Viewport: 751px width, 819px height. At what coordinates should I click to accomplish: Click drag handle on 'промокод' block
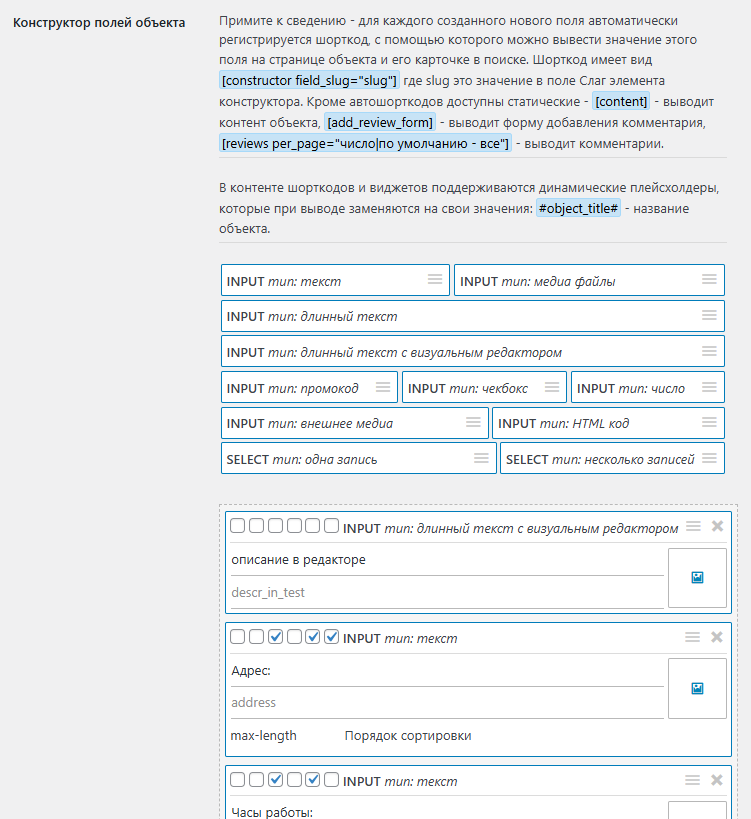pos(383,387)
